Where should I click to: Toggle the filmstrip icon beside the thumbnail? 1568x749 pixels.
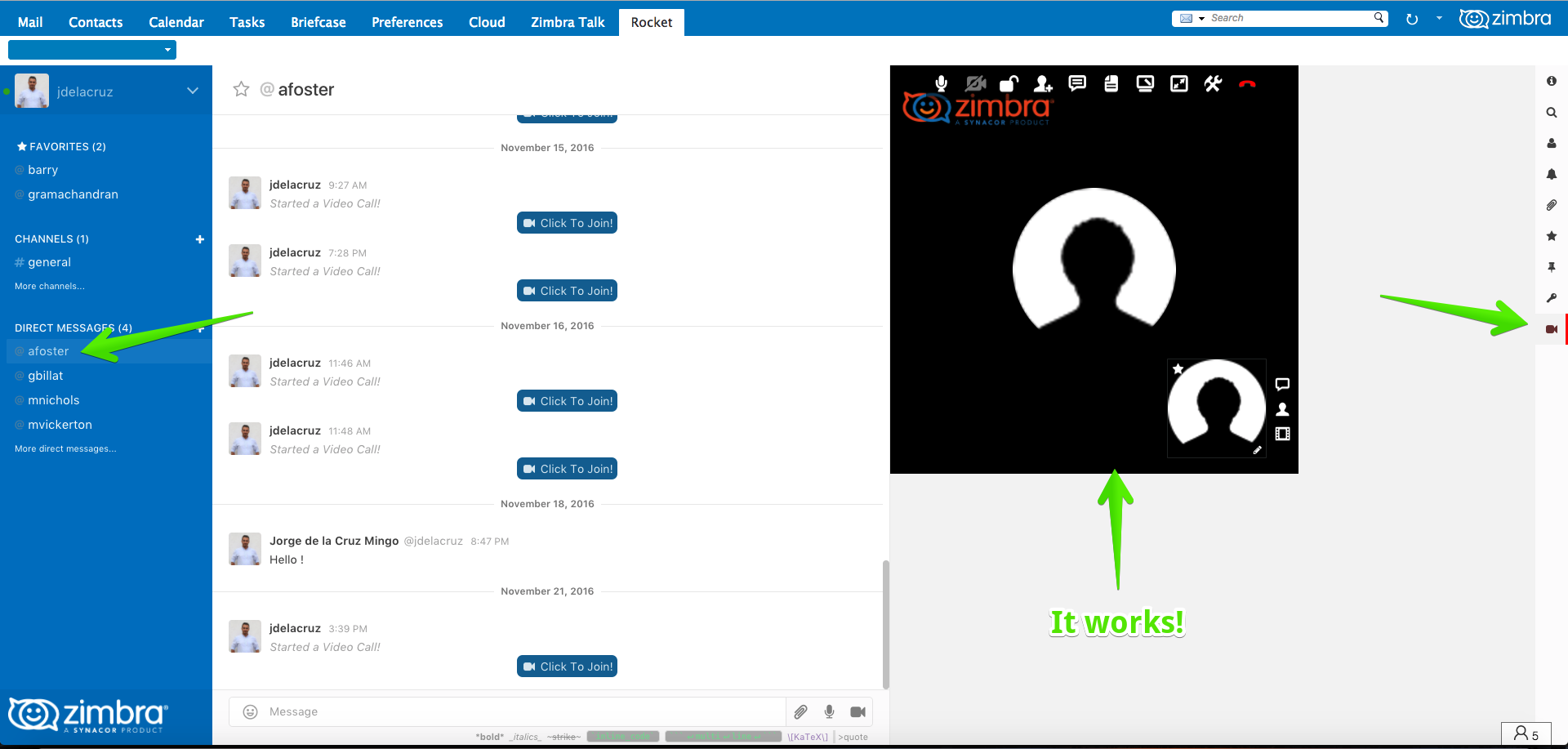pyautogui.click(x=1282, y=434)
